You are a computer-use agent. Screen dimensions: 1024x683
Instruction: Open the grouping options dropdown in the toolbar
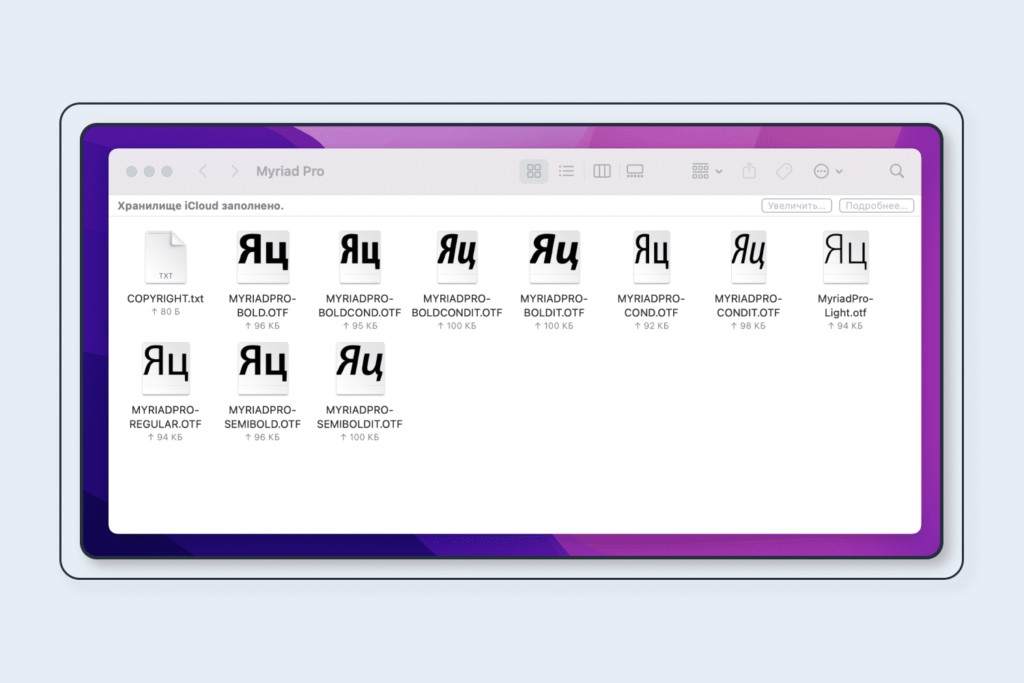(x=705, y=171)
